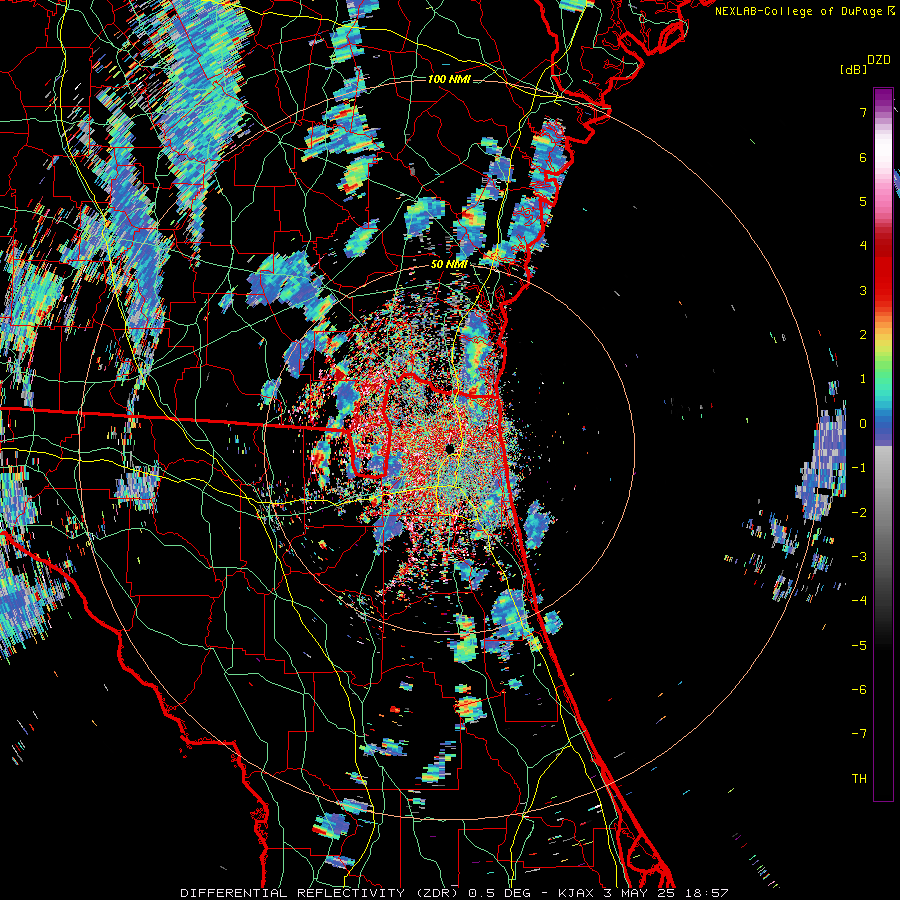Click the -5 value on the color scale
900x900 pixels.
click(x=859, y=646)
